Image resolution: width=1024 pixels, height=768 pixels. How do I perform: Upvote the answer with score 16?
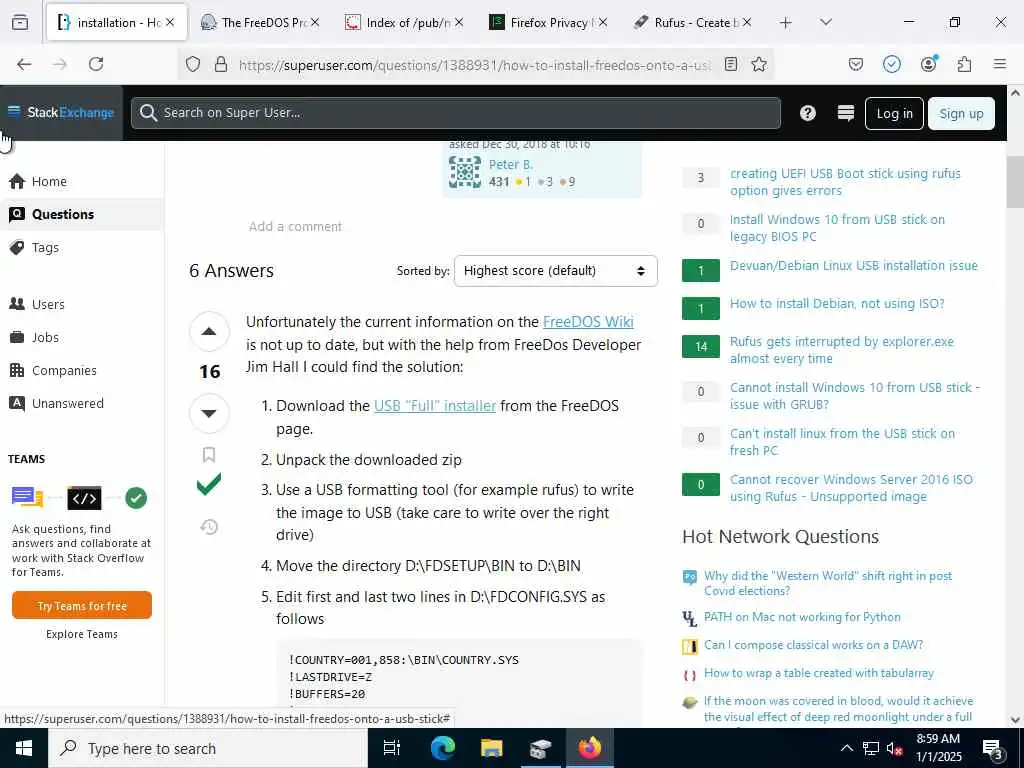click(209, 332)
